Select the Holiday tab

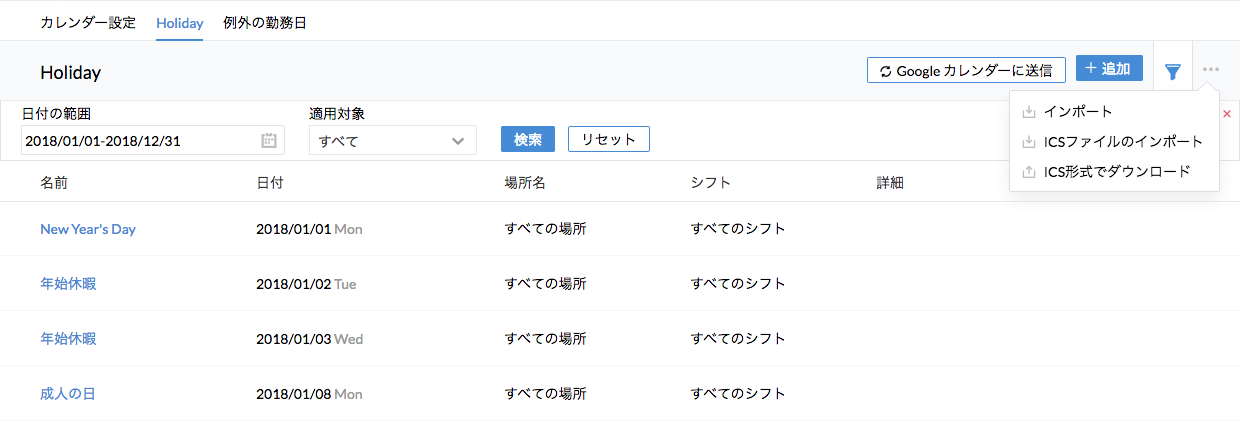pos(180,22)
